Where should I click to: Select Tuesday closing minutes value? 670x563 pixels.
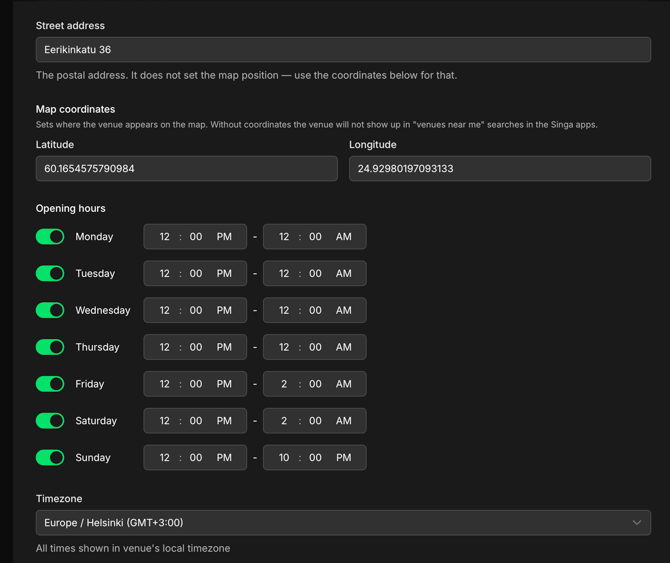pos(315,273)
